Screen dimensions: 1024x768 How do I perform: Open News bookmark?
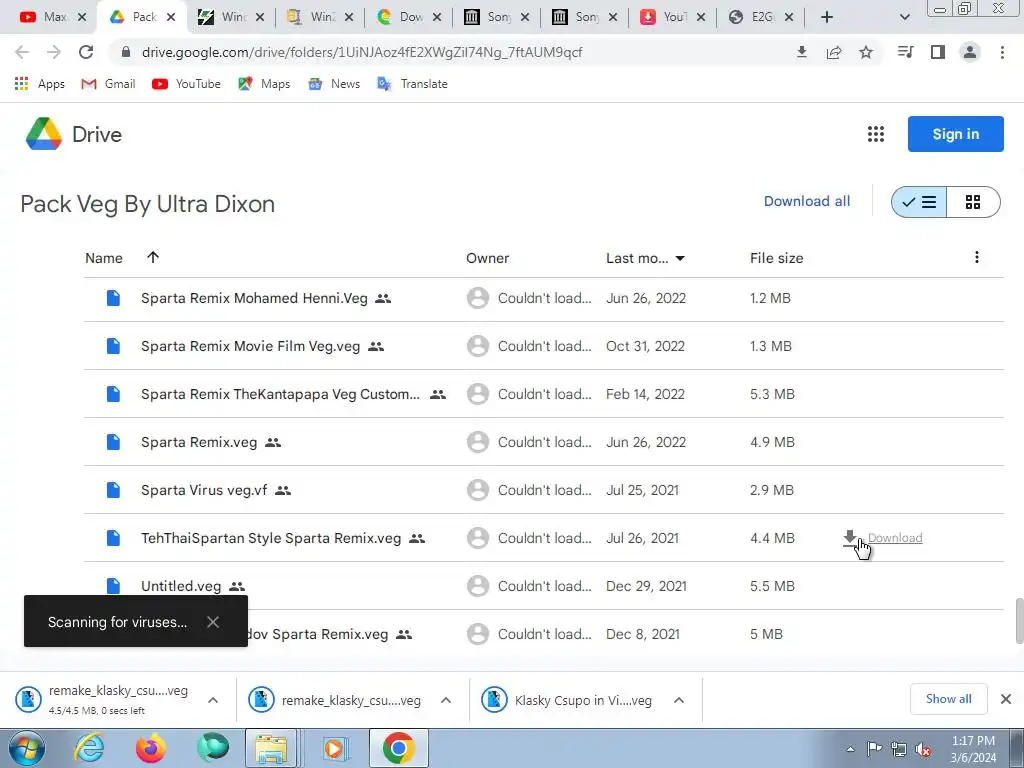click(x=334, y=84)
